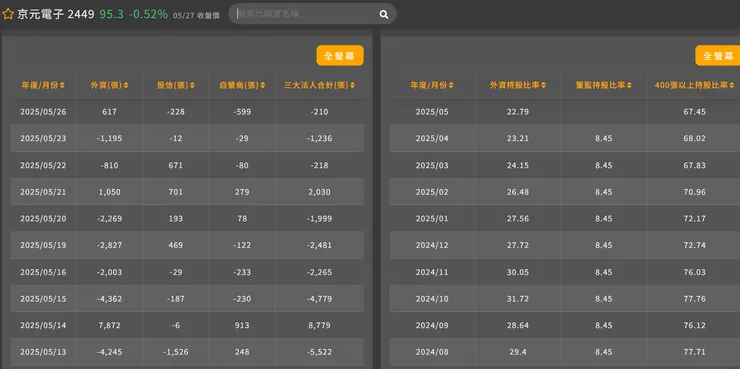Click the 248 dealer value

click(x=242, y=352)
